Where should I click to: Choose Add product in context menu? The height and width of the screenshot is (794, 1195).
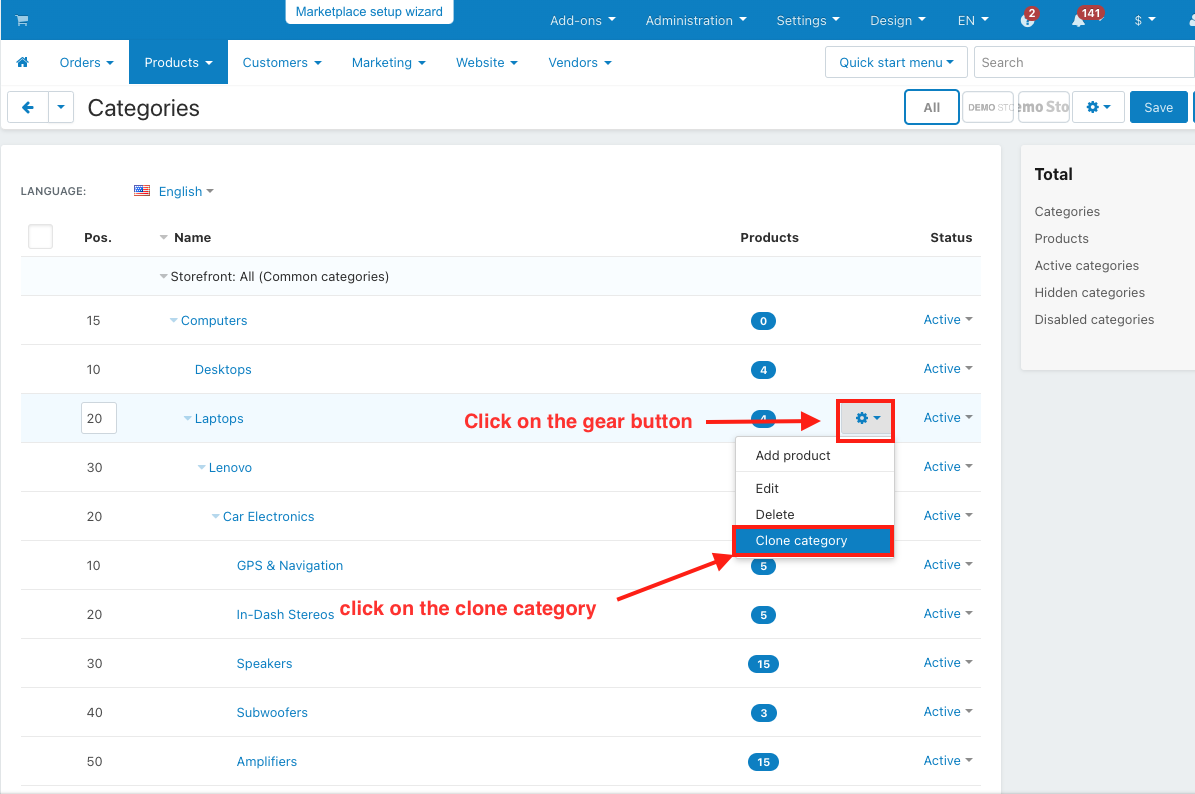(793, 456)
